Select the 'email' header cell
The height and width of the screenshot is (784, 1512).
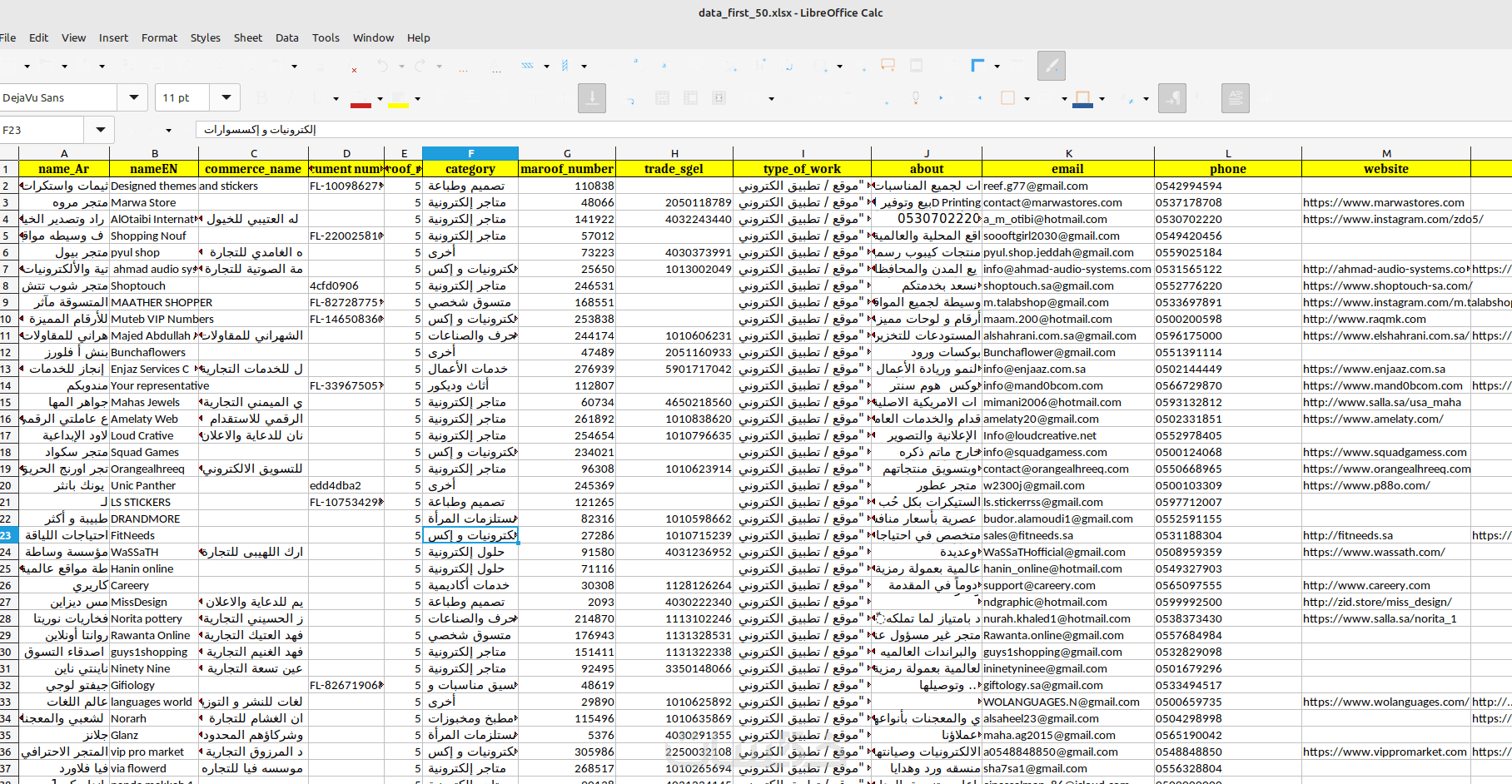click(1068, 169)
